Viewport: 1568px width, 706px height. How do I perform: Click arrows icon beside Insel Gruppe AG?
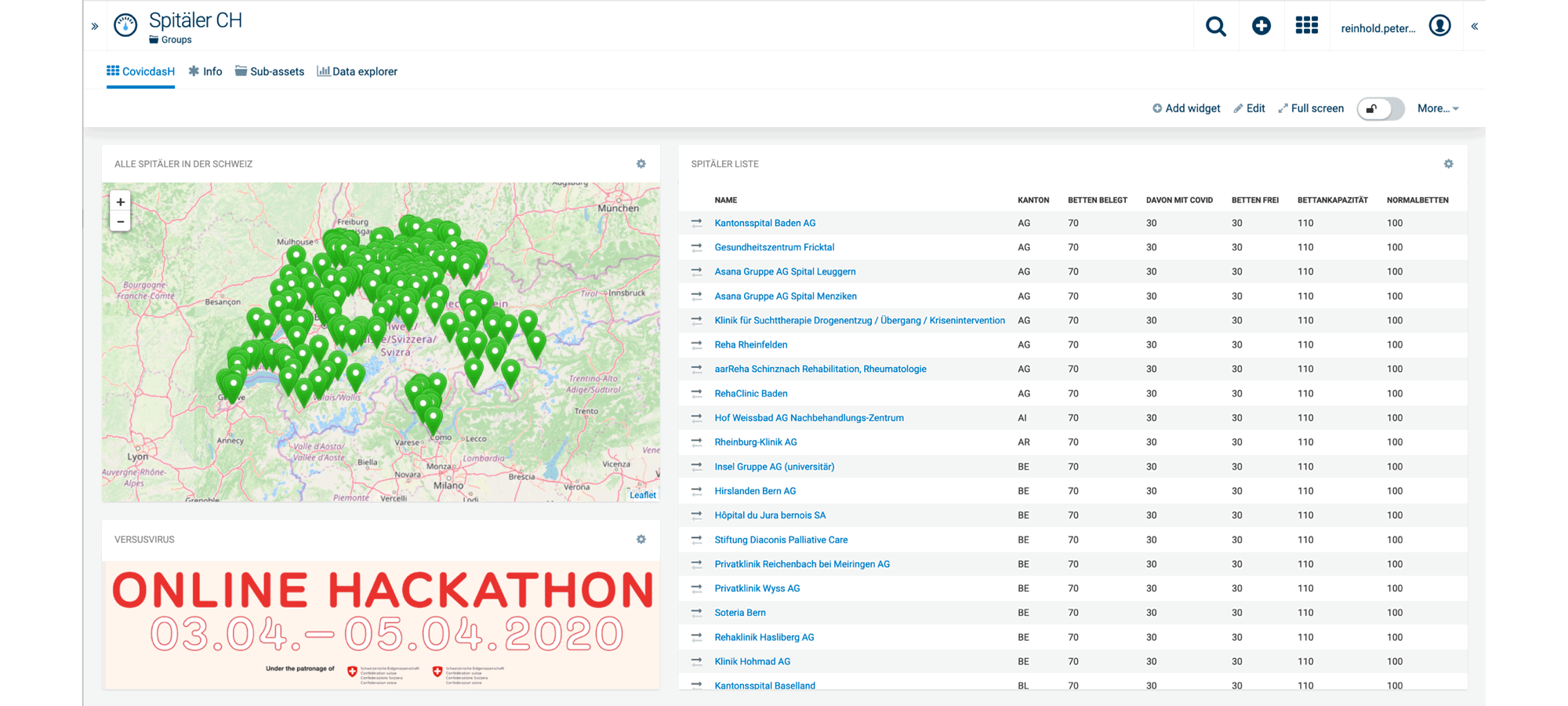click(x=697, y=467)
